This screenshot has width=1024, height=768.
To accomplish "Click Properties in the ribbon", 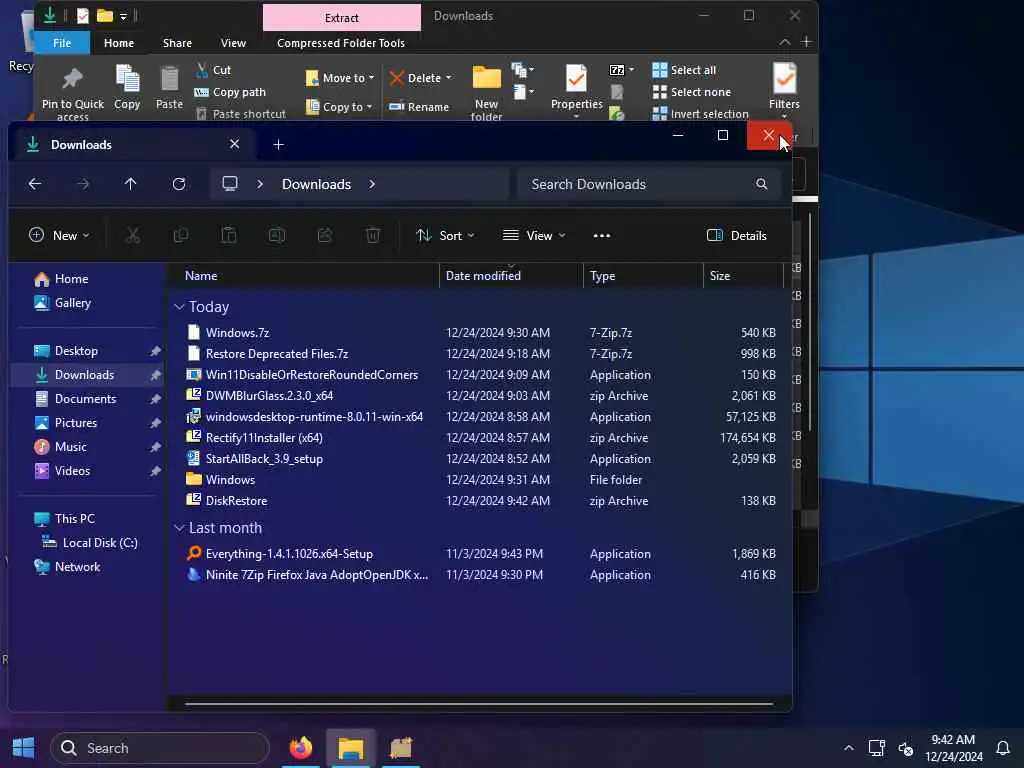I will 577,89.
